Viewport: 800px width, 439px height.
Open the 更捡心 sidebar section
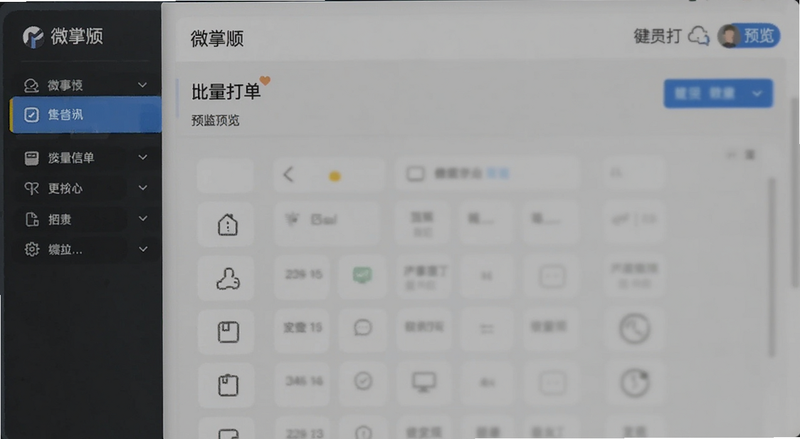click(x=86, y=188)
